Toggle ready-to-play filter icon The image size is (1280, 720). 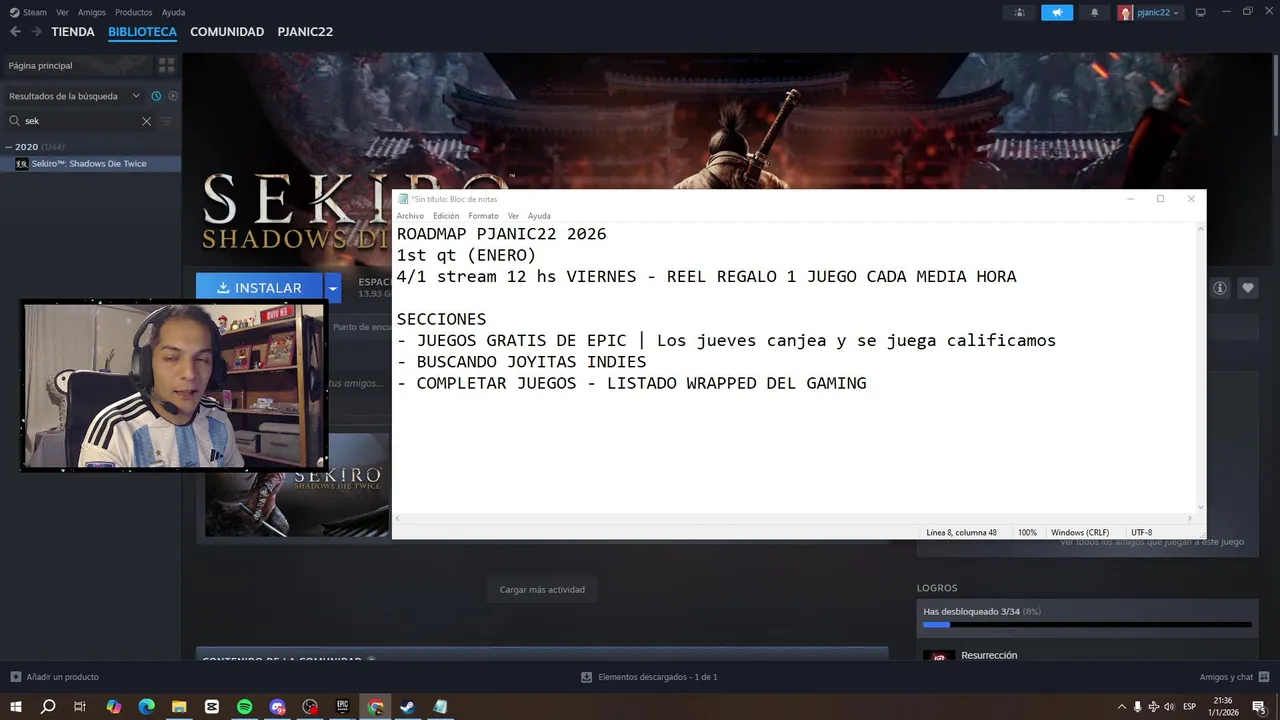tap(173, 96)
